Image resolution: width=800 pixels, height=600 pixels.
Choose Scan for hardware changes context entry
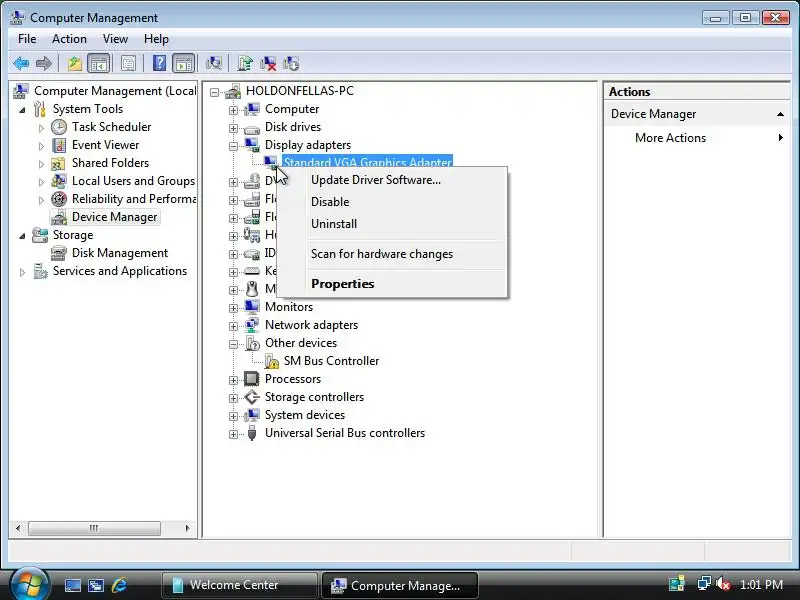(x=392, y=254)
